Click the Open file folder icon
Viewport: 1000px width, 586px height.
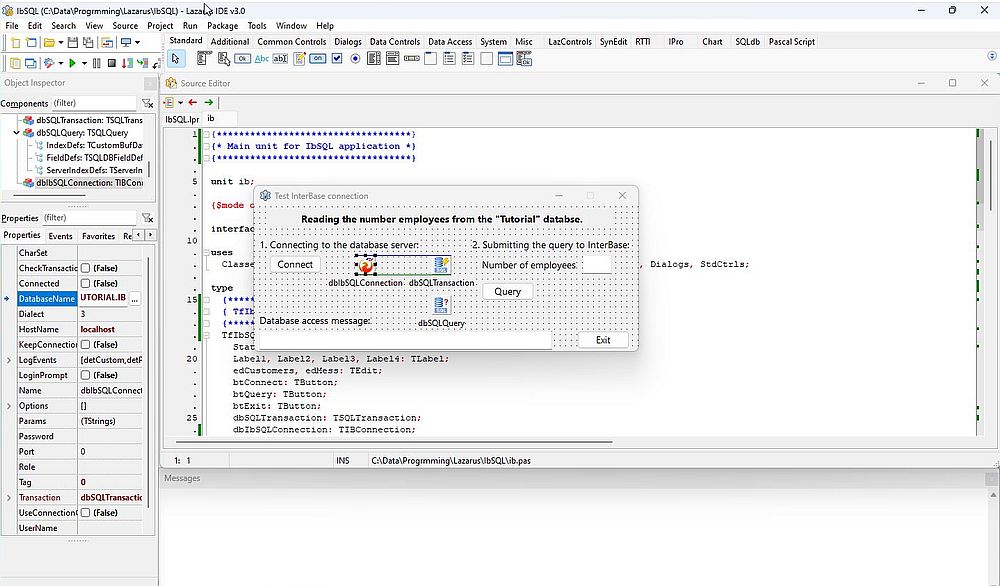point(49,43)
